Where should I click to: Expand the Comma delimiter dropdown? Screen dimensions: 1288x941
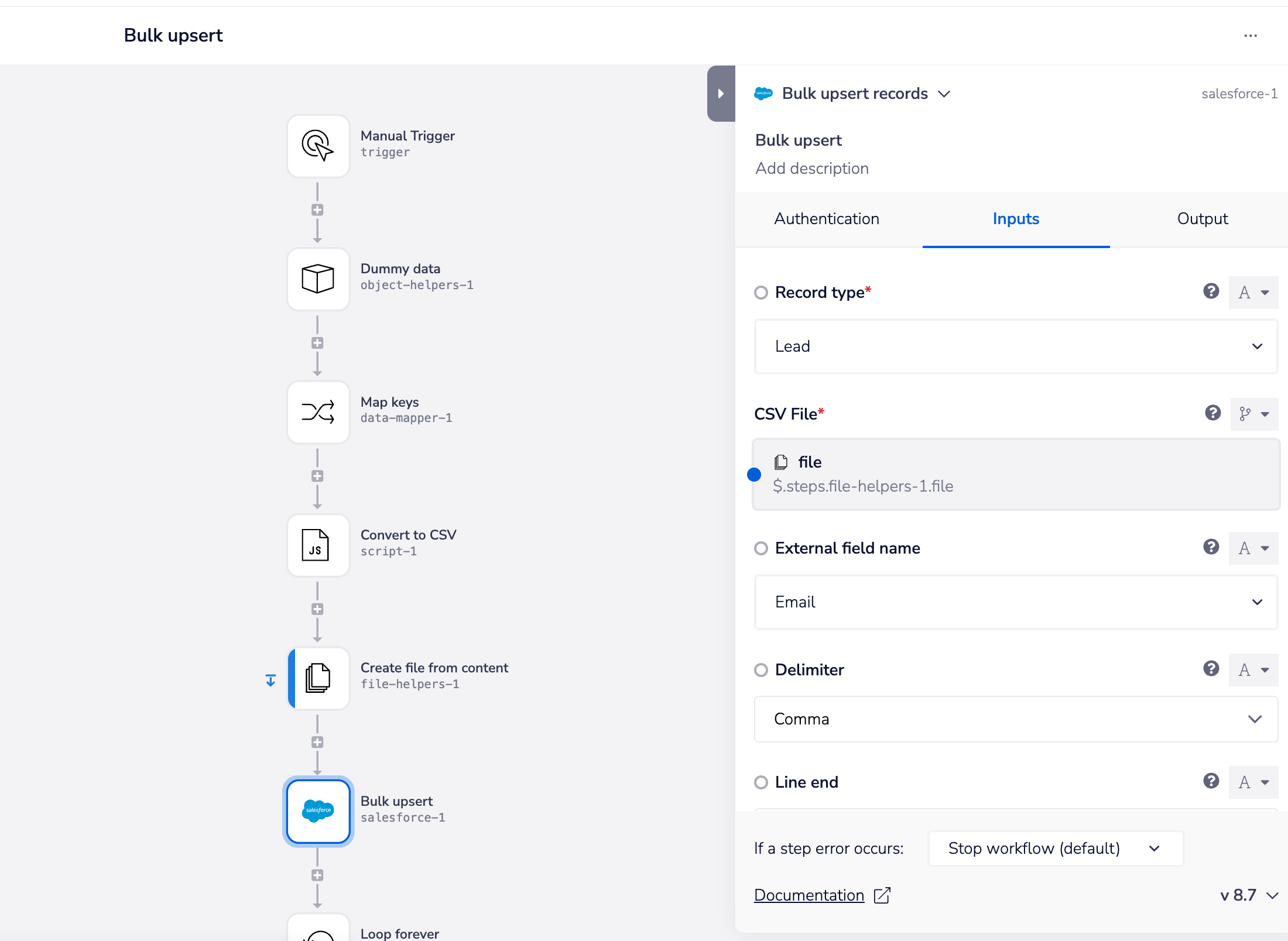click(x=1015, y=719)
